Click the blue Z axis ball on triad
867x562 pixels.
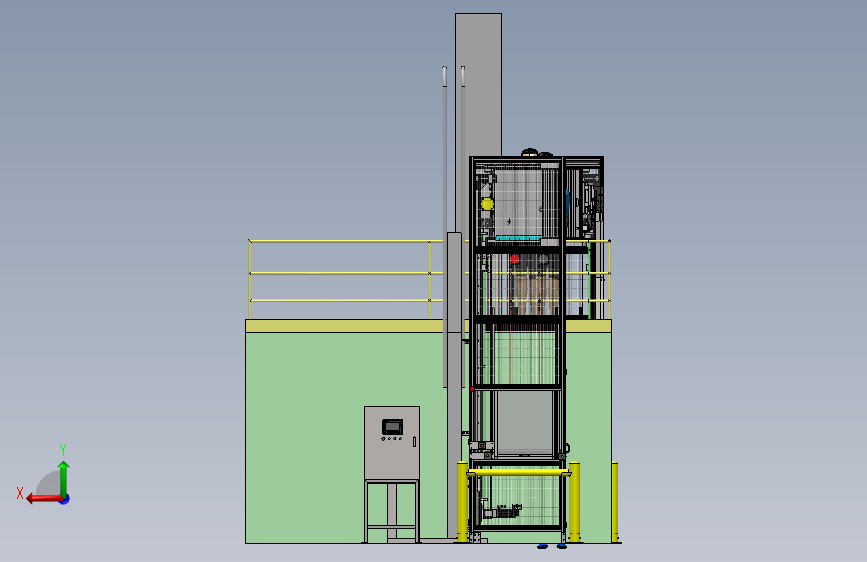pyautogui.click(x=65, y=499)
